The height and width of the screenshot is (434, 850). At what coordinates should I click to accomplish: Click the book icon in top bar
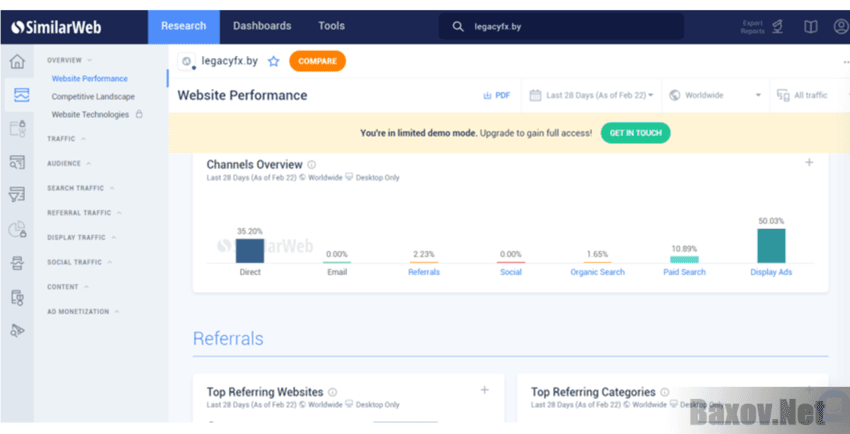point(811,26)
